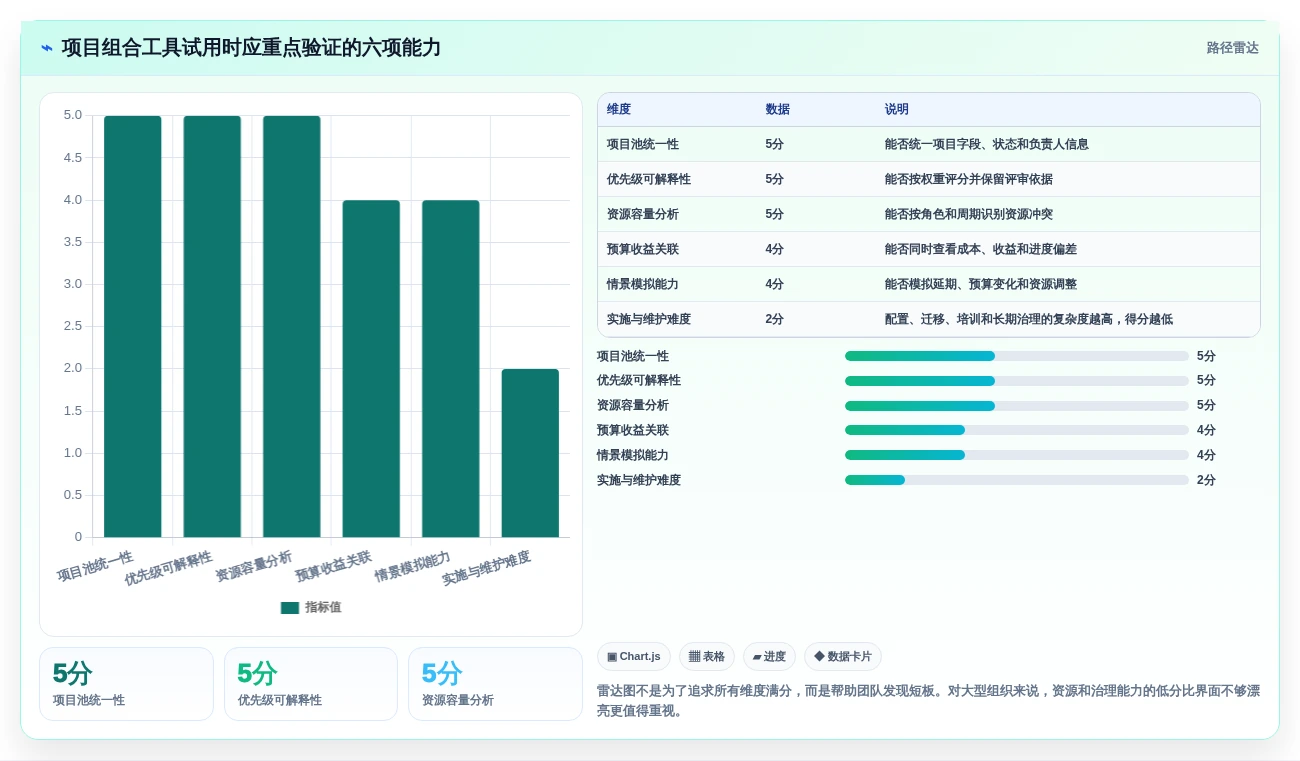Open the 资源容量分析 5分 data card
Viewport: 1300px width, 761px height.
point(495,684)
